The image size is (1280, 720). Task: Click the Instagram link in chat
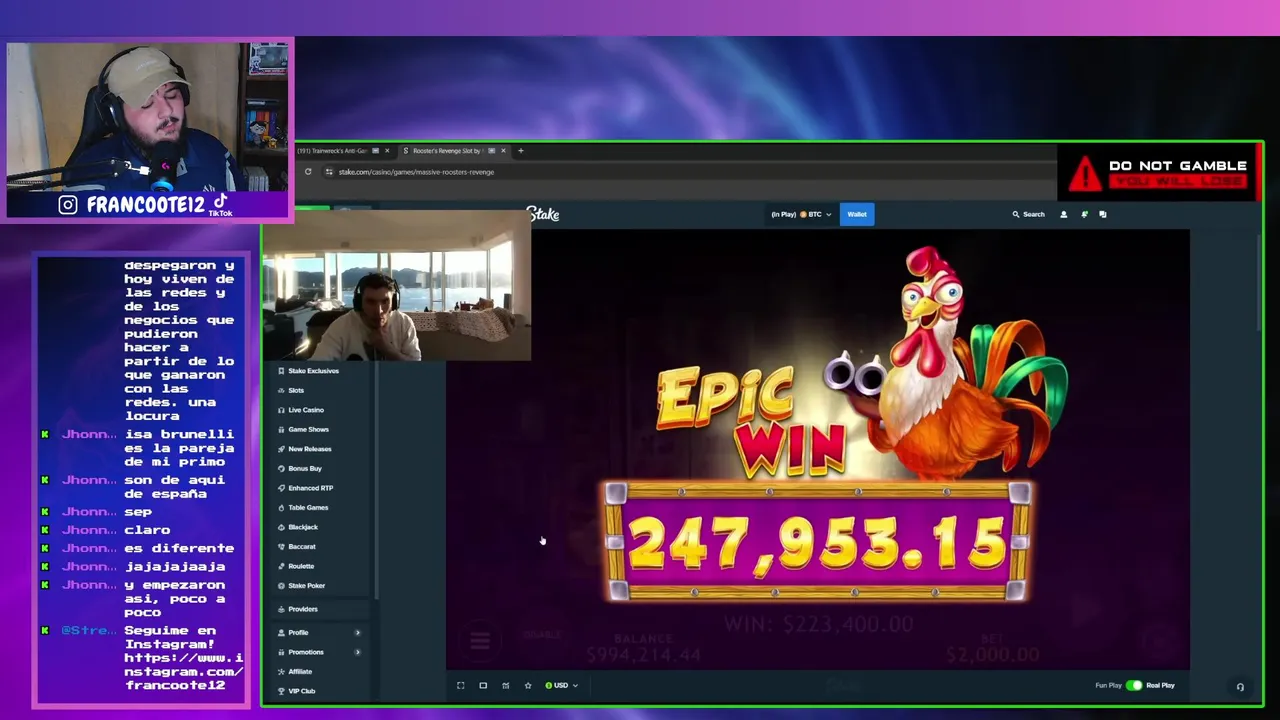pos(184,671)
